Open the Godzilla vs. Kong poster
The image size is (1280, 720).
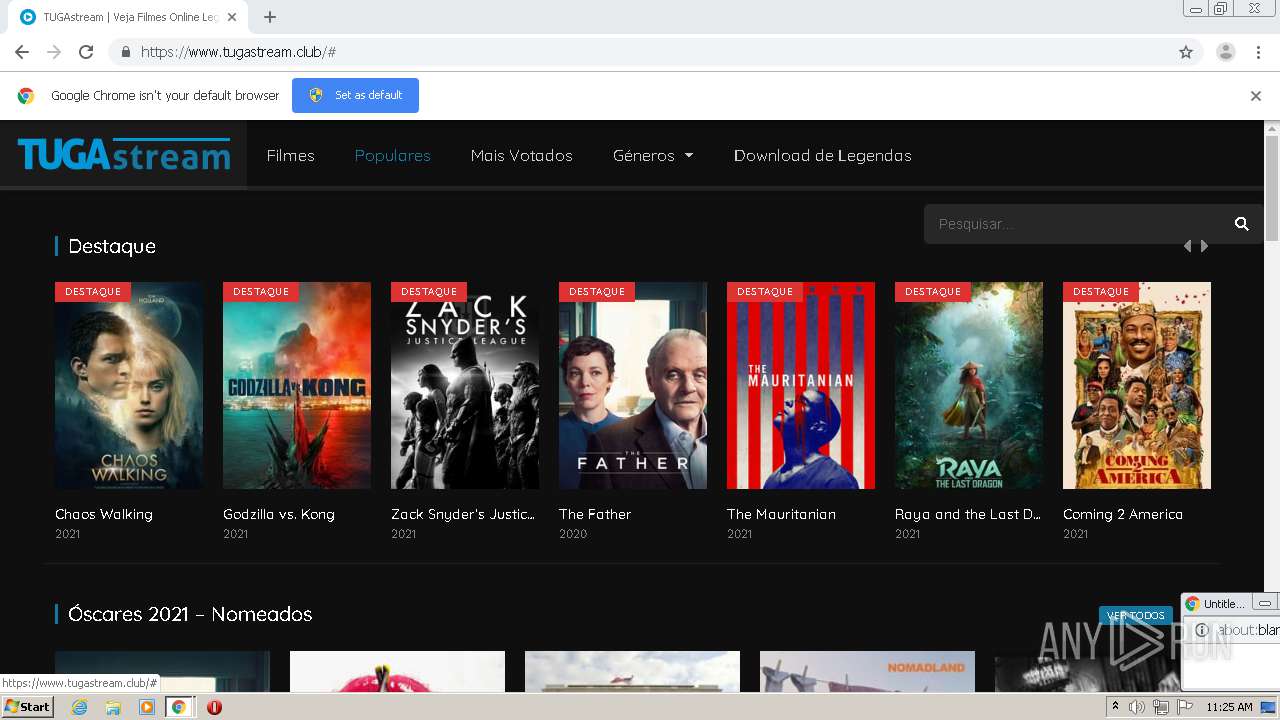point(297,385)
